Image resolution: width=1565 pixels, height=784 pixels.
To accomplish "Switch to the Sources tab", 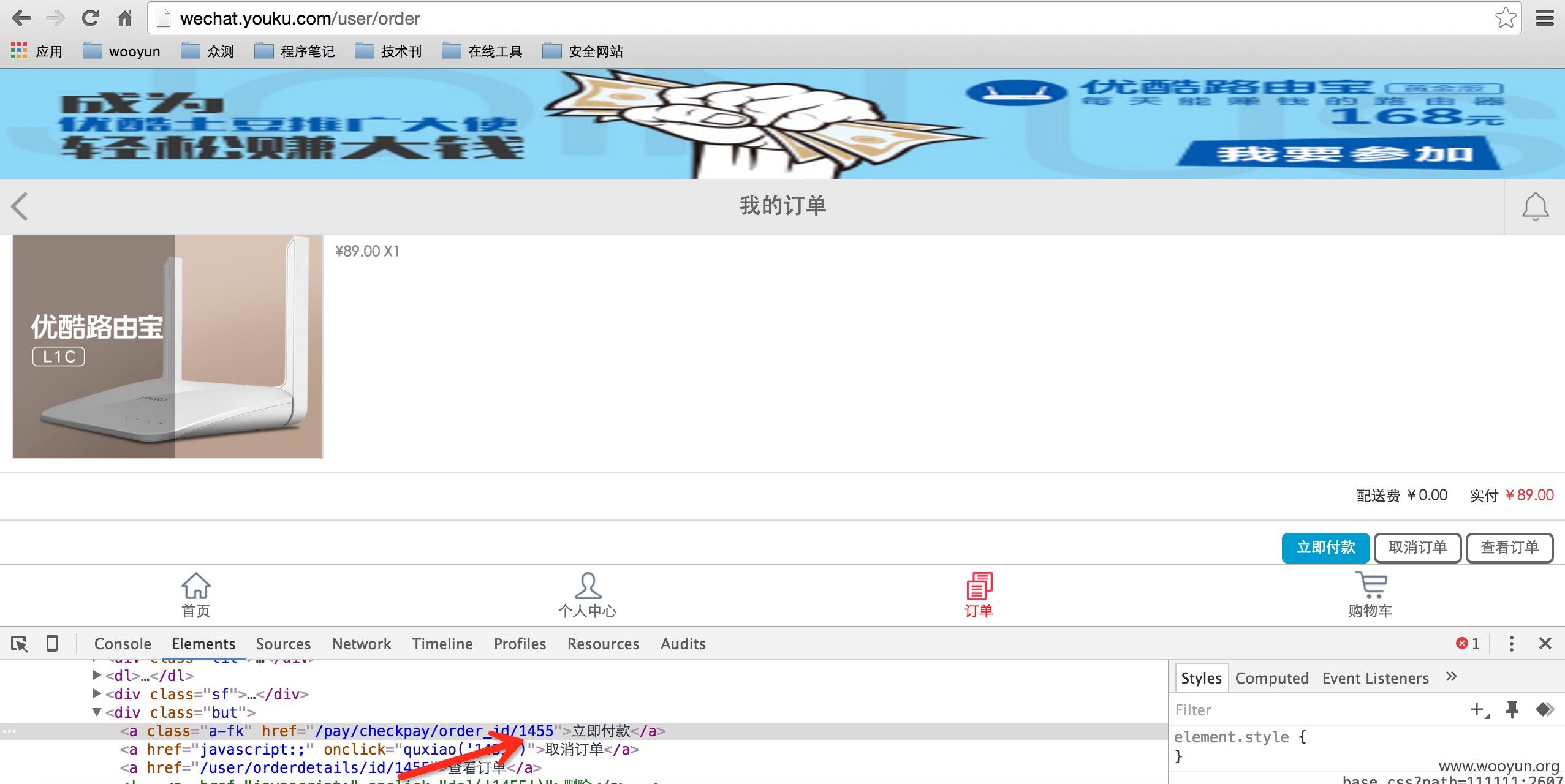I will [283, 644].
